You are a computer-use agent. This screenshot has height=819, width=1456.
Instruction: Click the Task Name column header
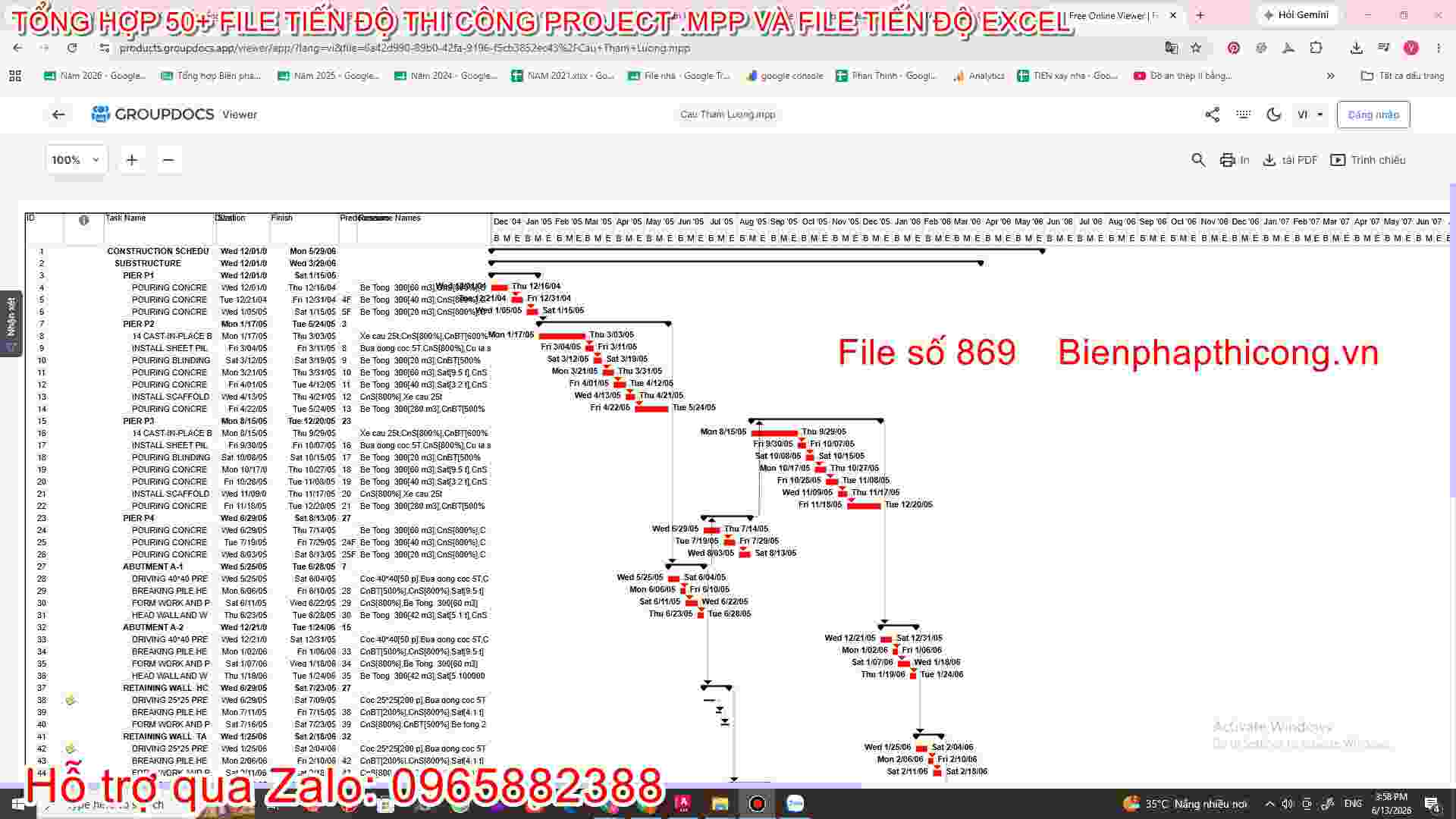coord(126,218)
